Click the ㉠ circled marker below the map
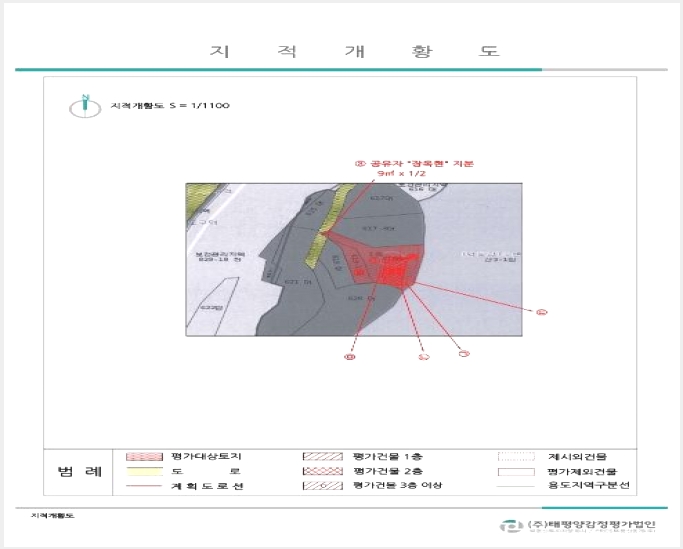This screenshot has height=549, width=683. click(x=464, y=353)
